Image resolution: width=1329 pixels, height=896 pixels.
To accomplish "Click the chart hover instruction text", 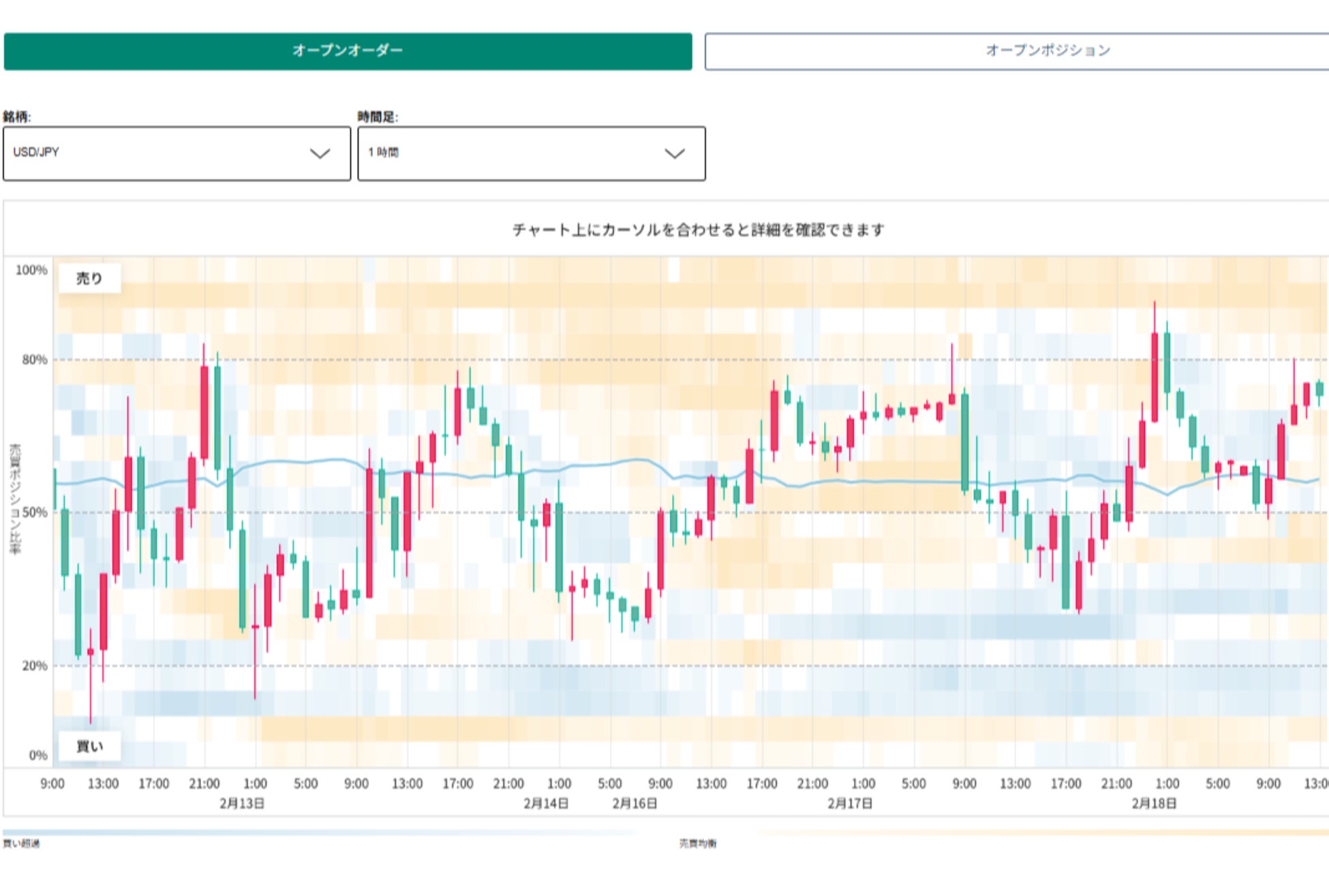I will [698, 230].
